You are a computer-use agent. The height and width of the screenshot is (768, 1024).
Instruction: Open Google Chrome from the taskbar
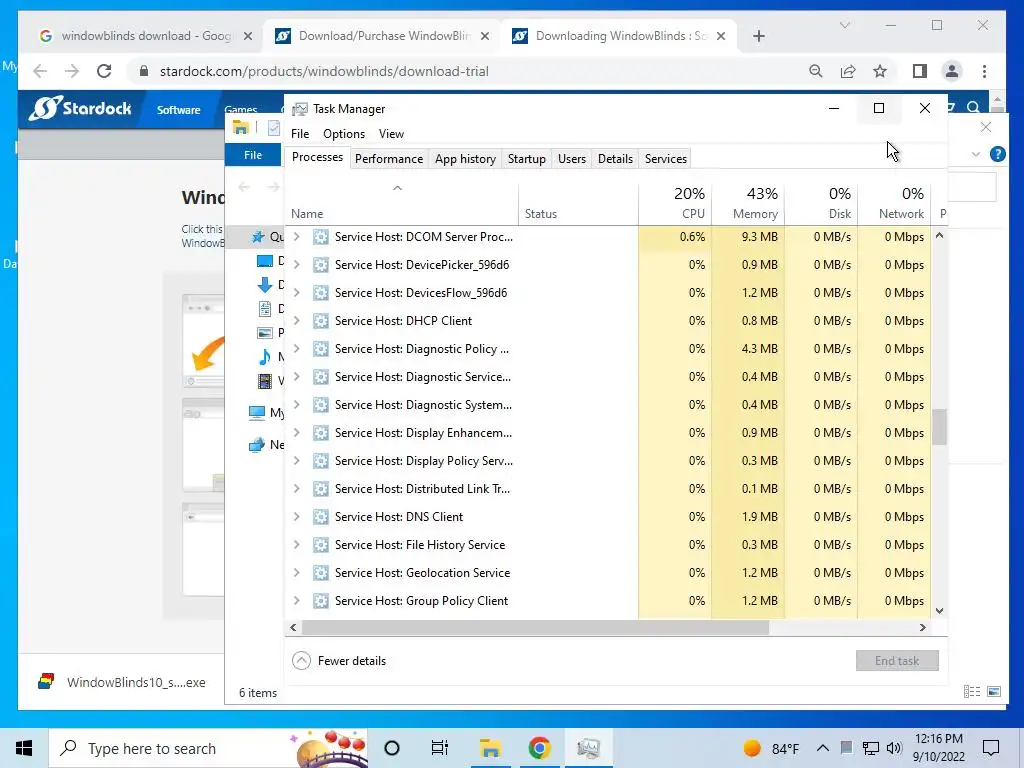[539, 748]
